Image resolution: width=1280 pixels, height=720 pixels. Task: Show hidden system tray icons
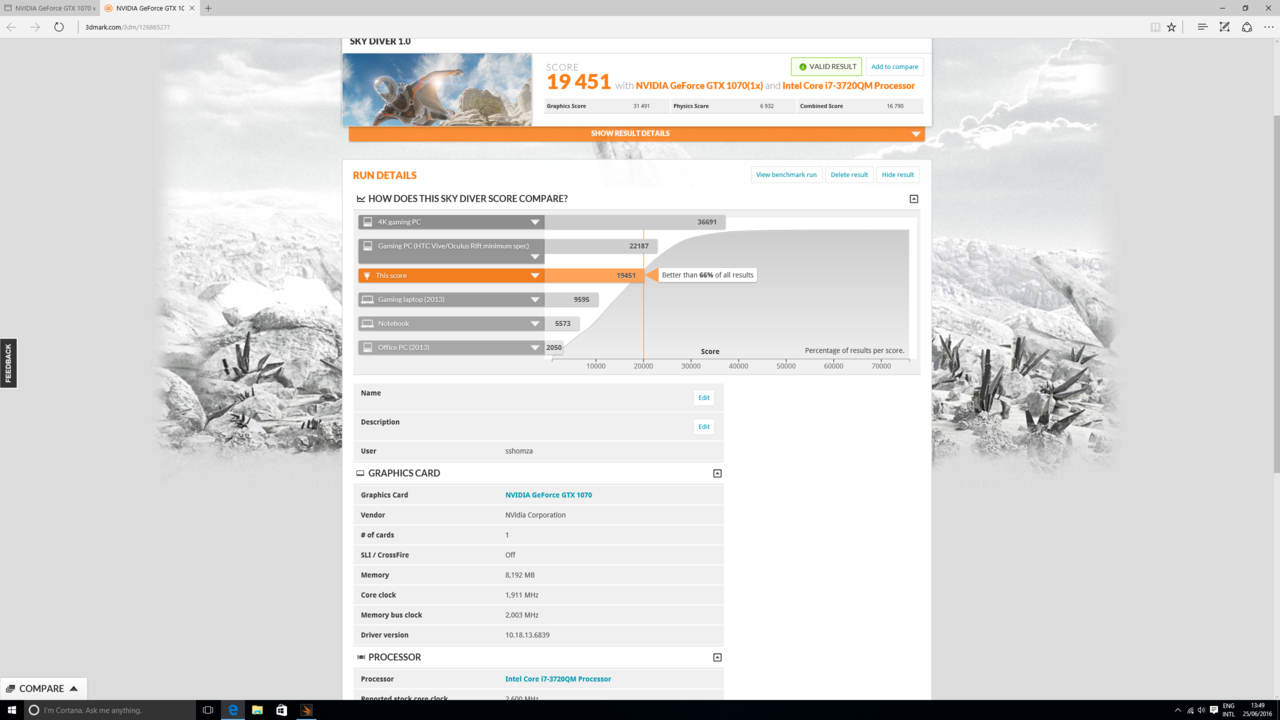(1178, 710)
